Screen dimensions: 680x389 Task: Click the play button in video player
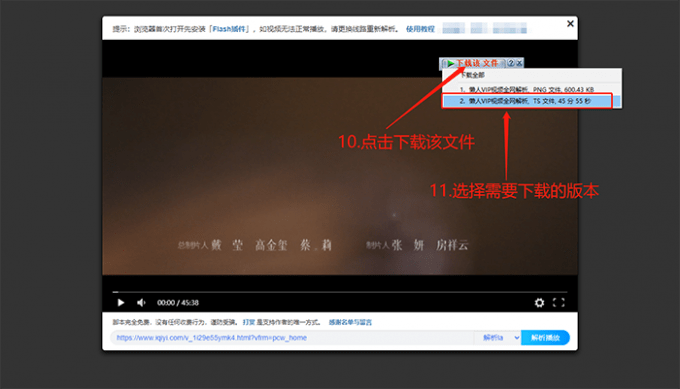121,302
